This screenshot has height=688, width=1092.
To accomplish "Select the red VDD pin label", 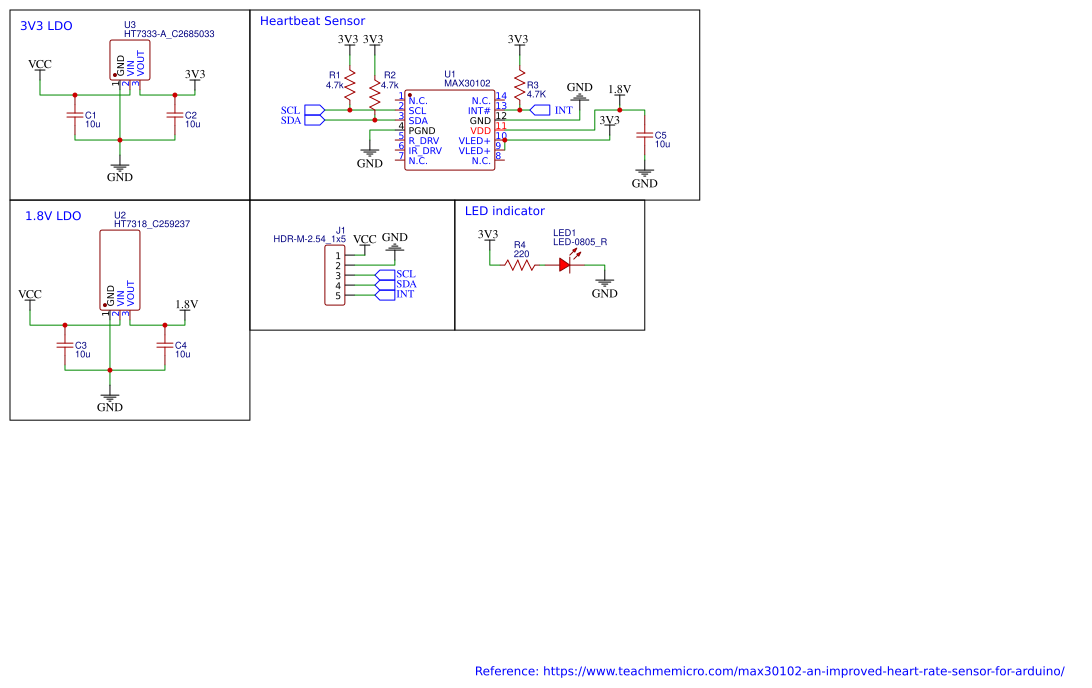I will (481, 131).
